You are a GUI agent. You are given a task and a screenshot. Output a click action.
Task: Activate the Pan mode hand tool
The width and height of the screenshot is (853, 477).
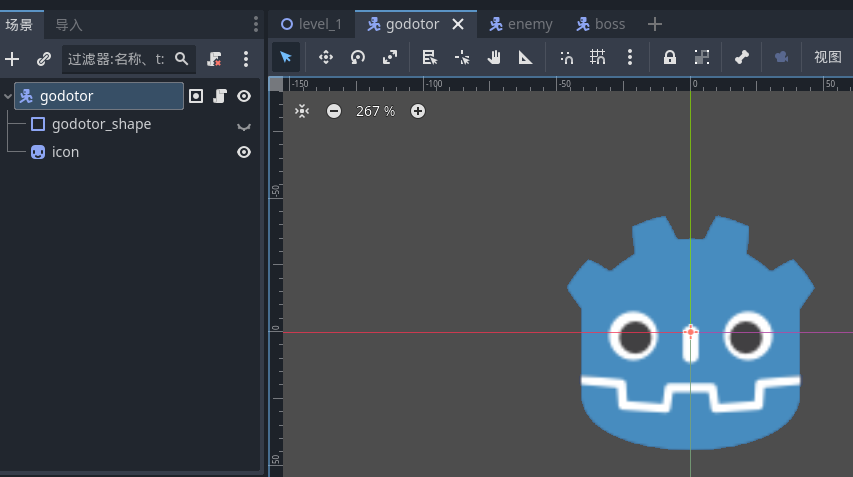tap(493, 58)
